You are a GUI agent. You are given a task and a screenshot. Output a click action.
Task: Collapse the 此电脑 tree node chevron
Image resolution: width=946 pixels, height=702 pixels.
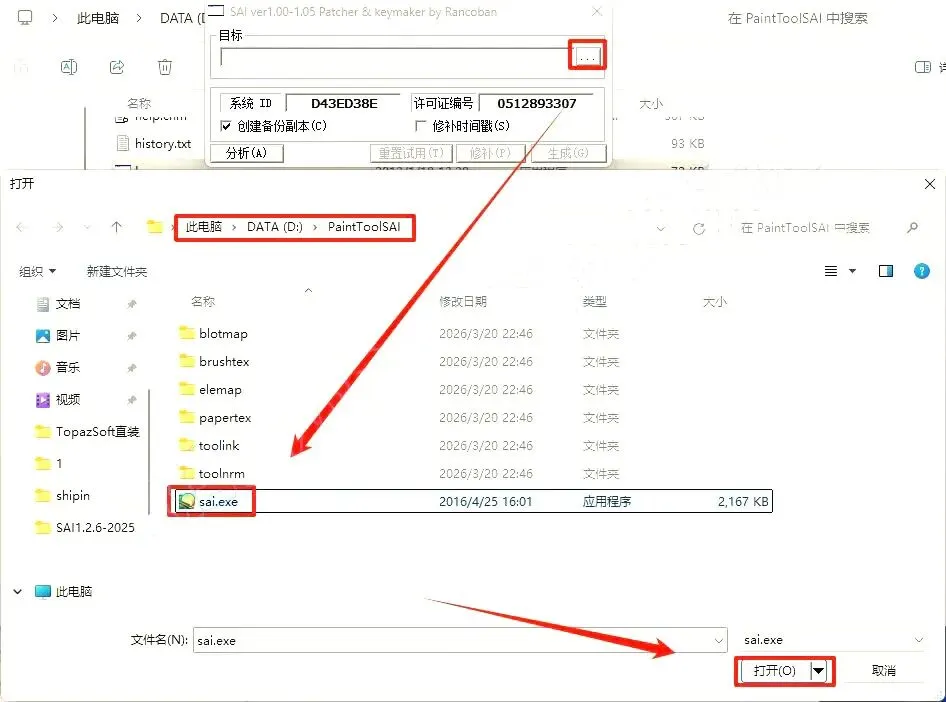18,592
